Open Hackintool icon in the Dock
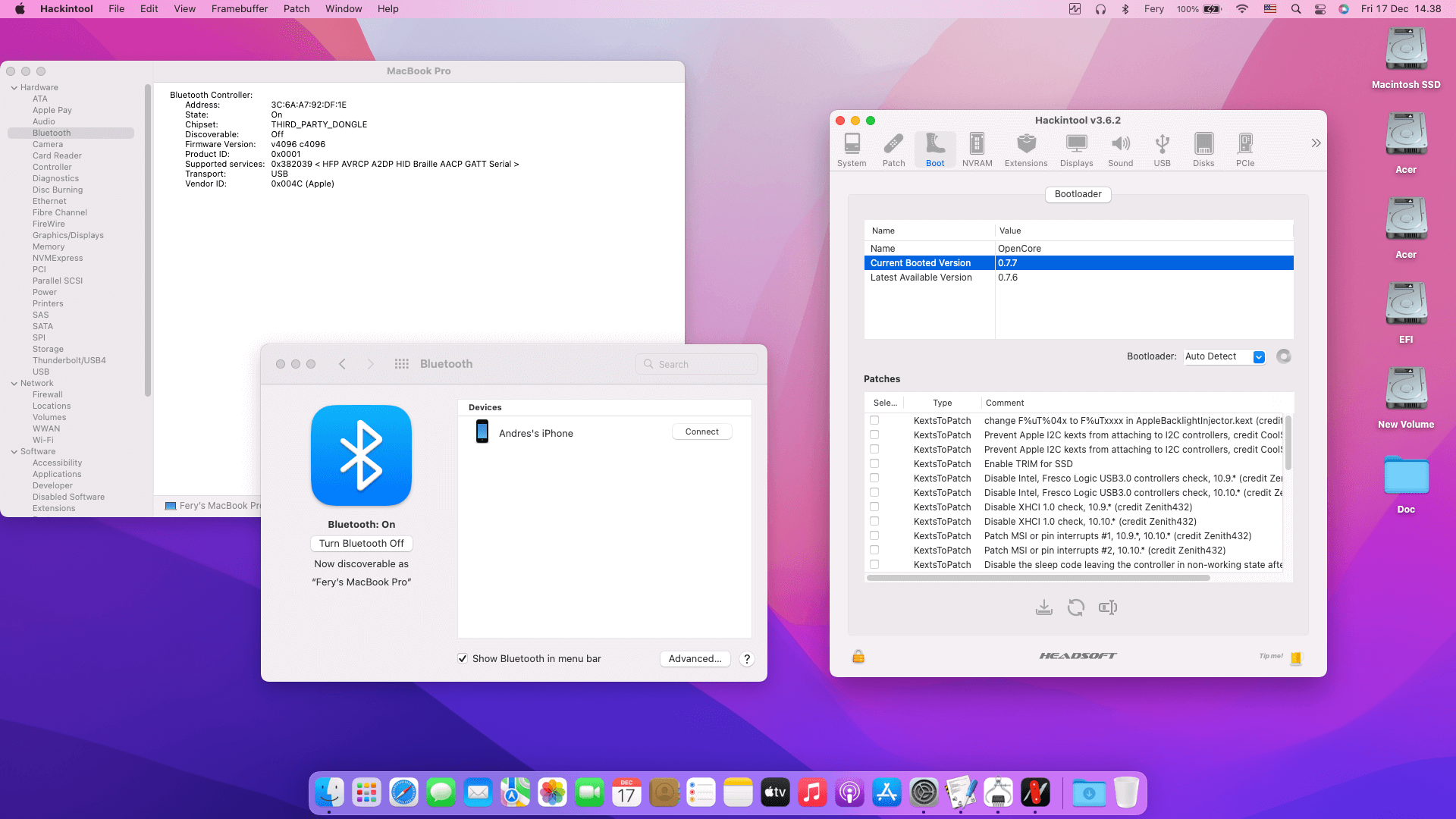The width and height of the screenshot is (1456, 819). click(x=1035, y=793)
